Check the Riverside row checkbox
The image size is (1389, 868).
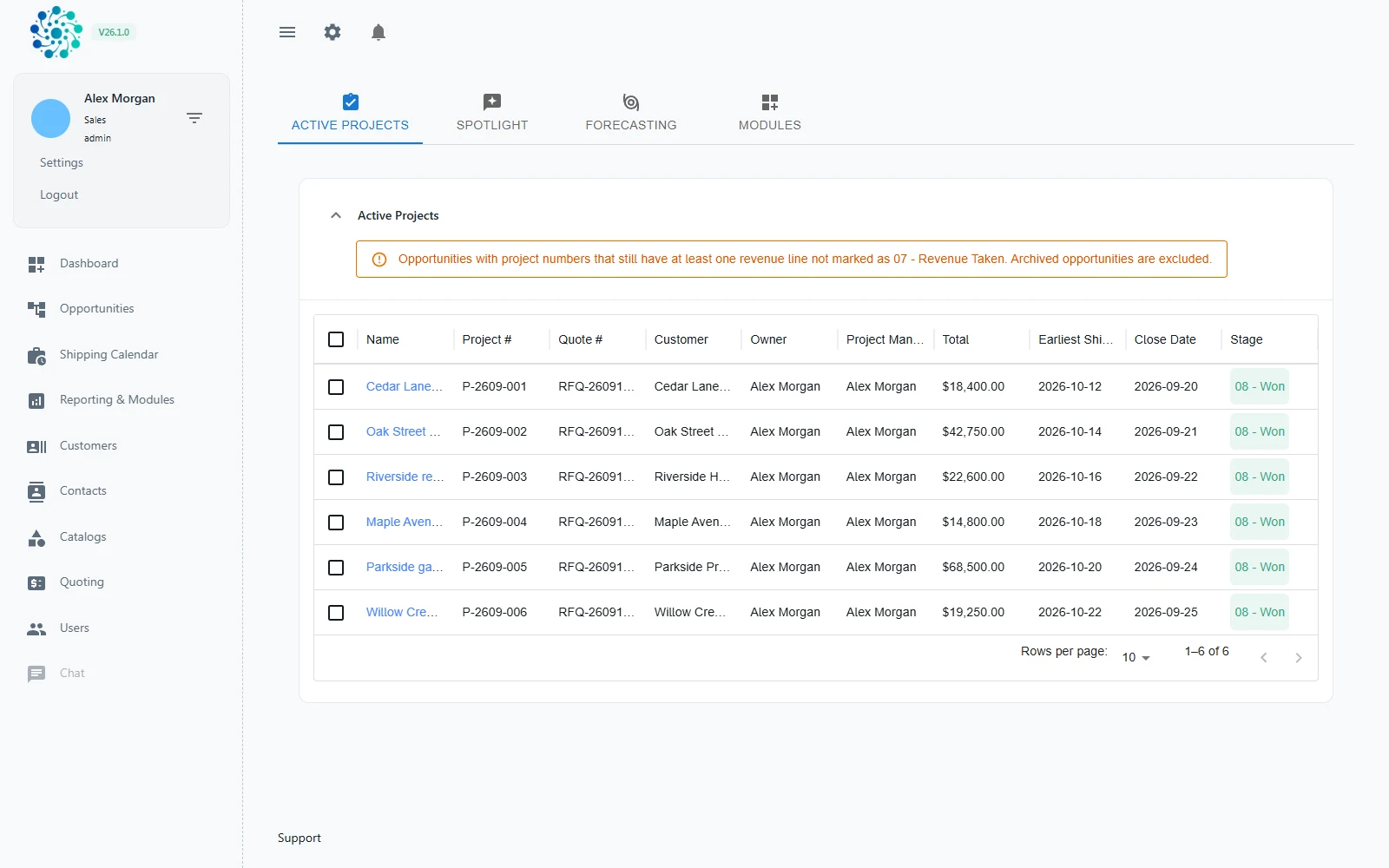coord(336,477)
